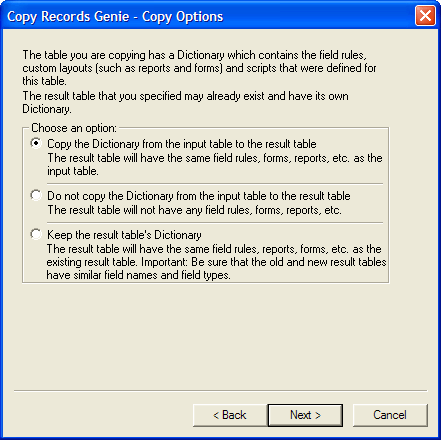Click the intro paragraph starting 'The table you are copying has a Dictionary'

point(199,68)
